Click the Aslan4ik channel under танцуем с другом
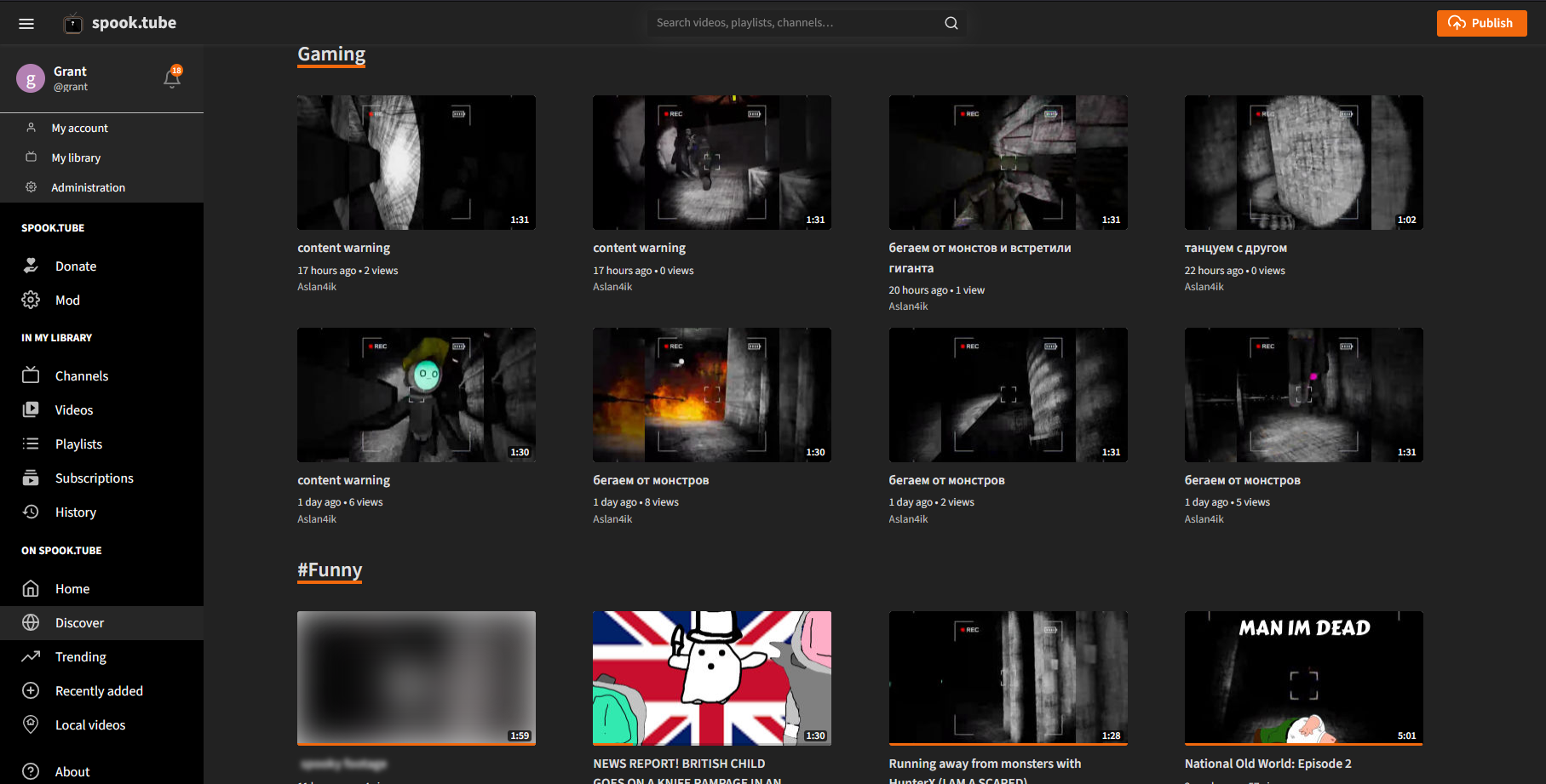Image resolution: width=1546 pixels, height=784 pixels. click(1204, 287)
